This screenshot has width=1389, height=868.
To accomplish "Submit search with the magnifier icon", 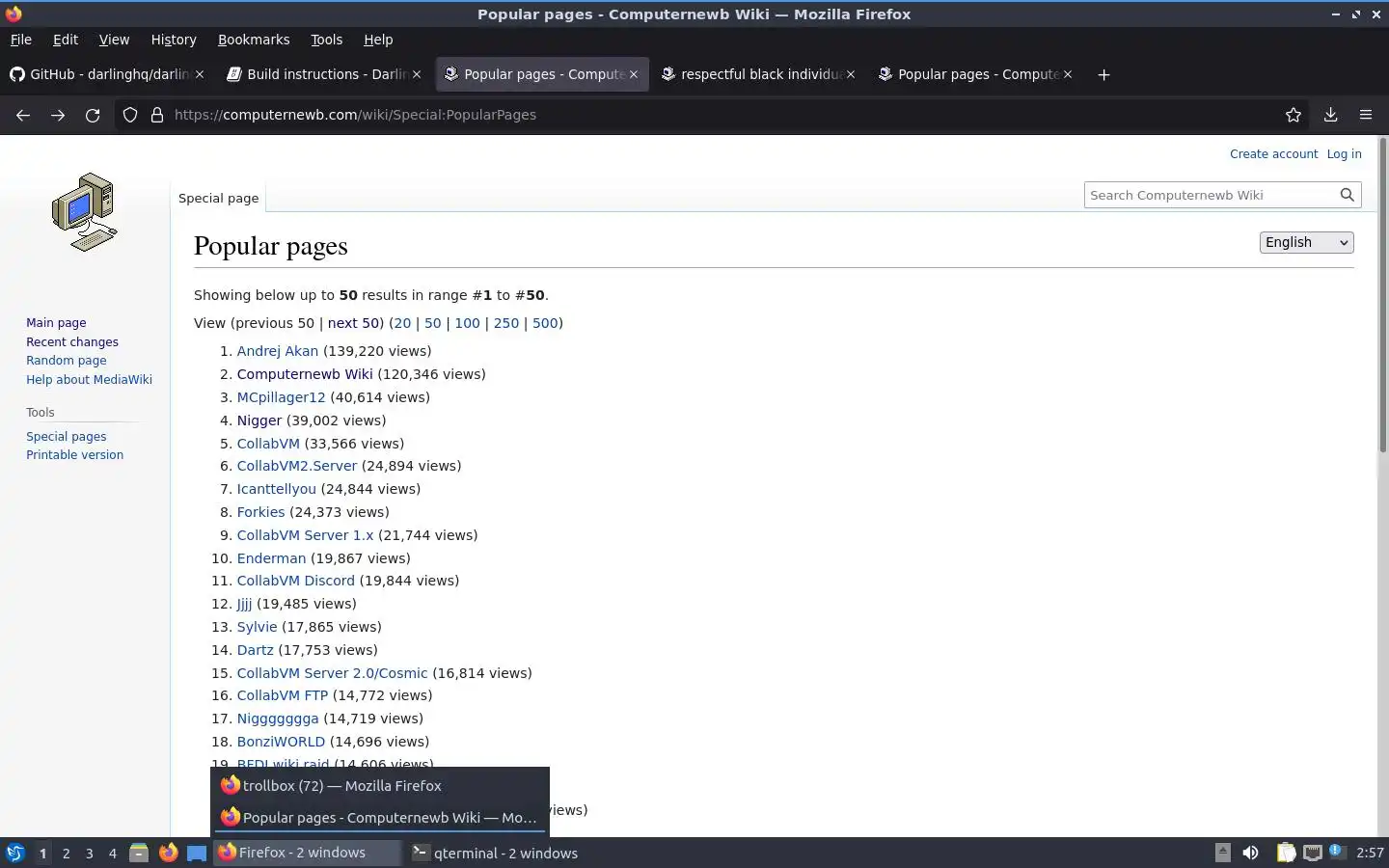I will (1348, 195).
